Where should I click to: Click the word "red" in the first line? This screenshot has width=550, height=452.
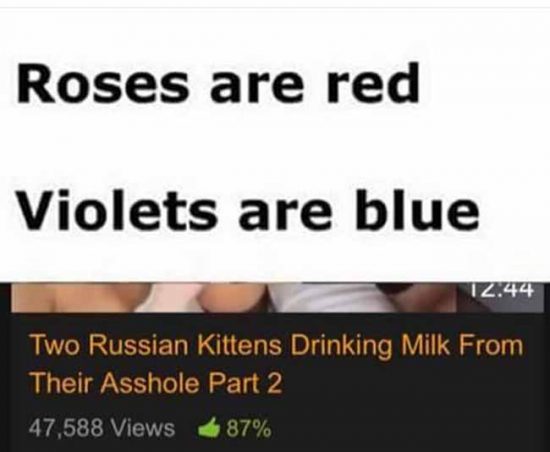(373, 84)
